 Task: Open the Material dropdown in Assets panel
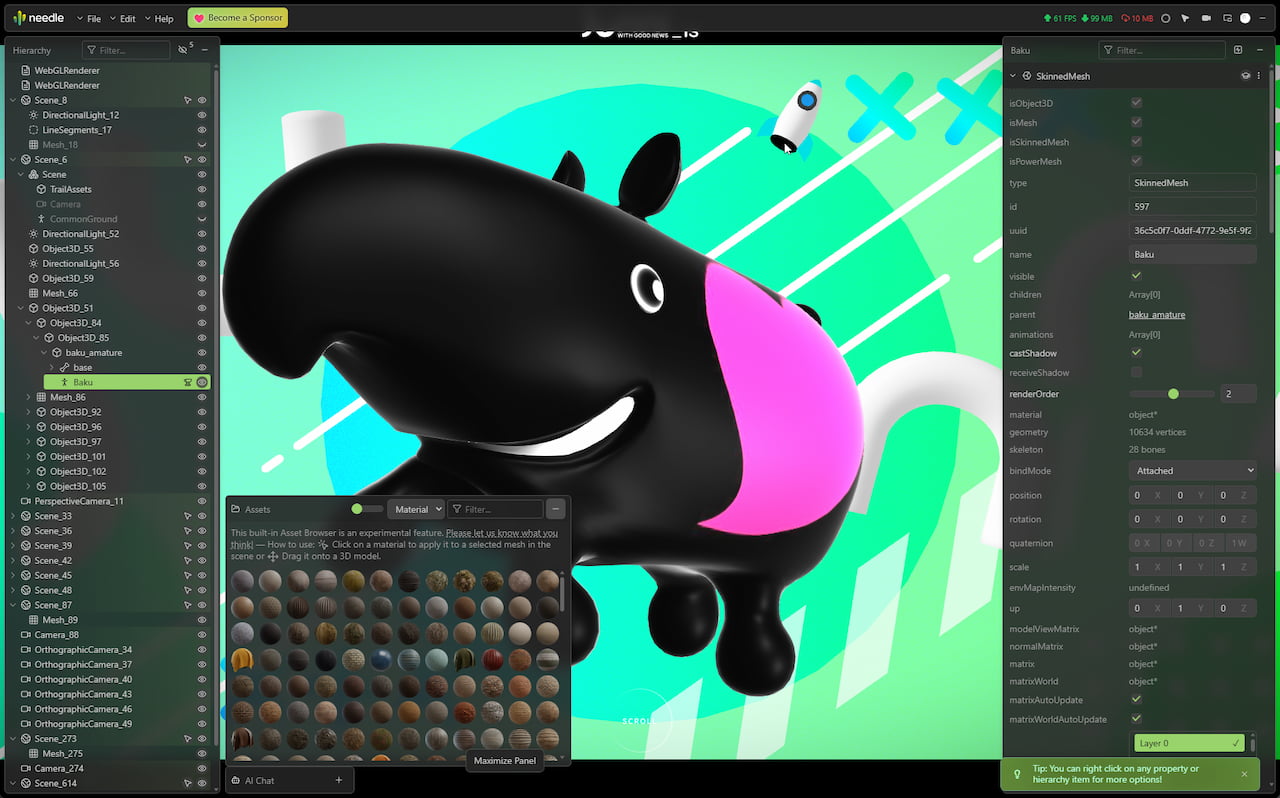click(x=416, y=509)
